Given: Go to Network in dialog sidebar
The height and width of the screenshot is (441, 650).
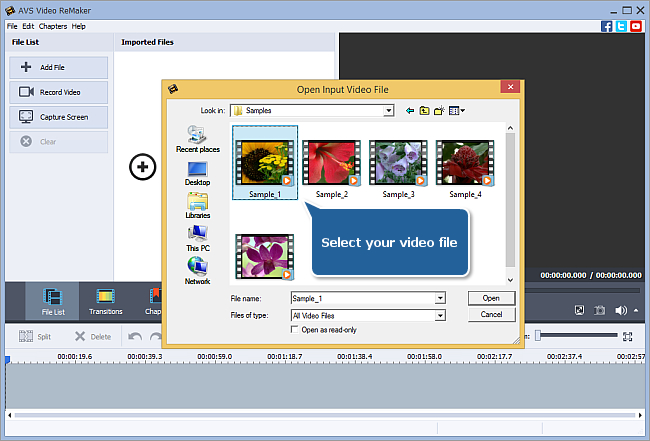Looking at the screenshot, I should click(x=197, y=271).
